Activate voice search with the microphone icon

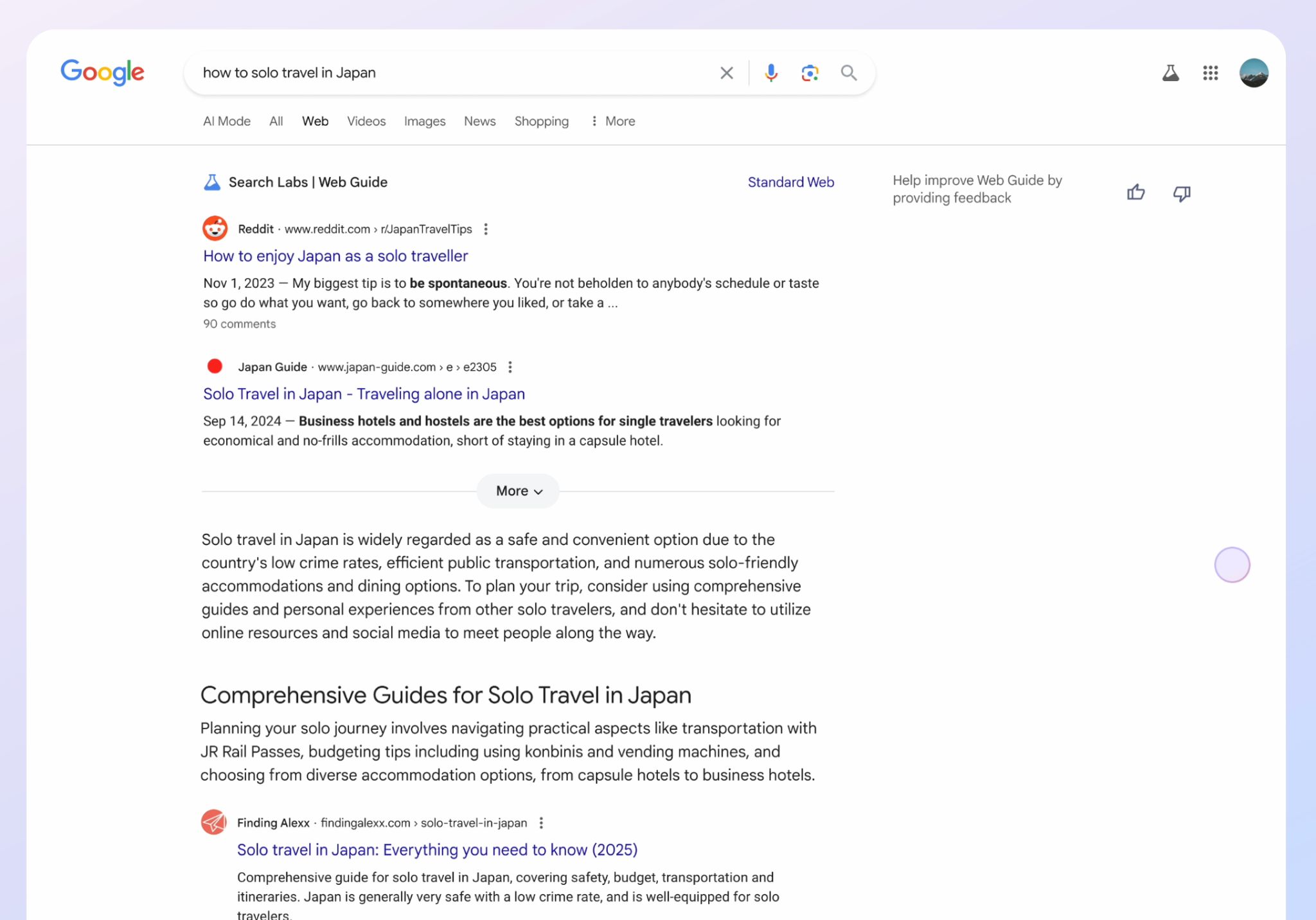770,73
